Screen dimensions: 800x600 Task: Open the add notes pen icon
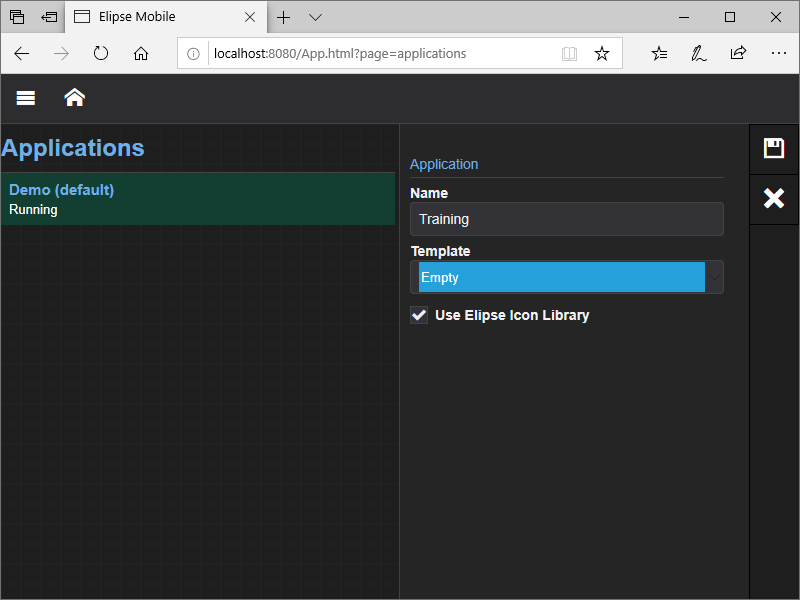tap(699, 53)
